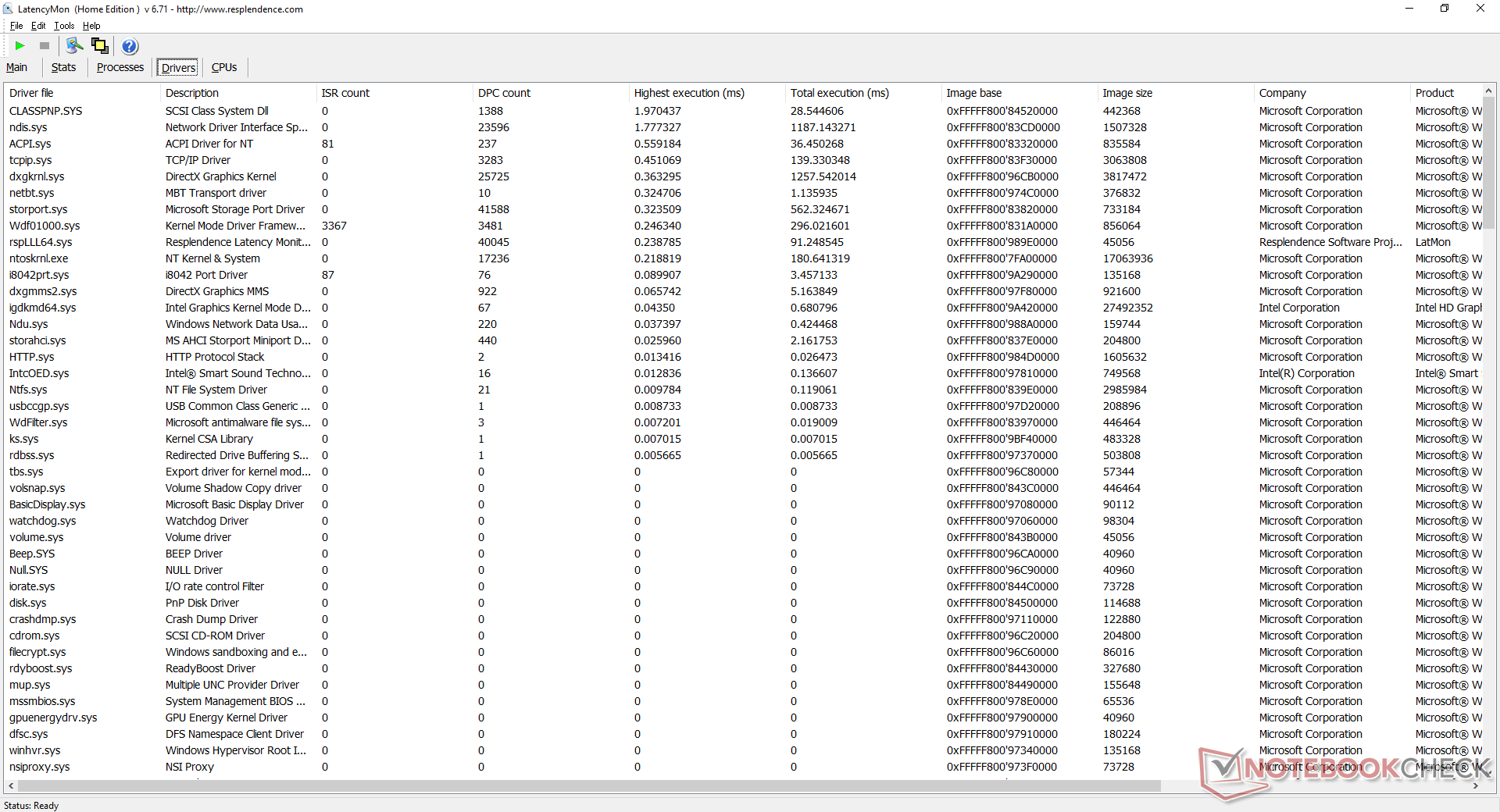Viewport: 1500px width, 812px height.
Task: Open the Edit menu
Action: click(38, 26)
